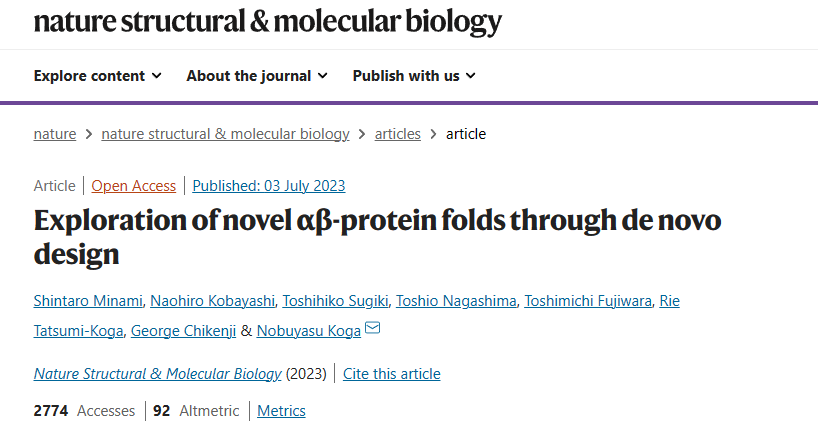
Task: Open the articles breadcrumb link
Action: pyautogui.click(x=398, y=134)
